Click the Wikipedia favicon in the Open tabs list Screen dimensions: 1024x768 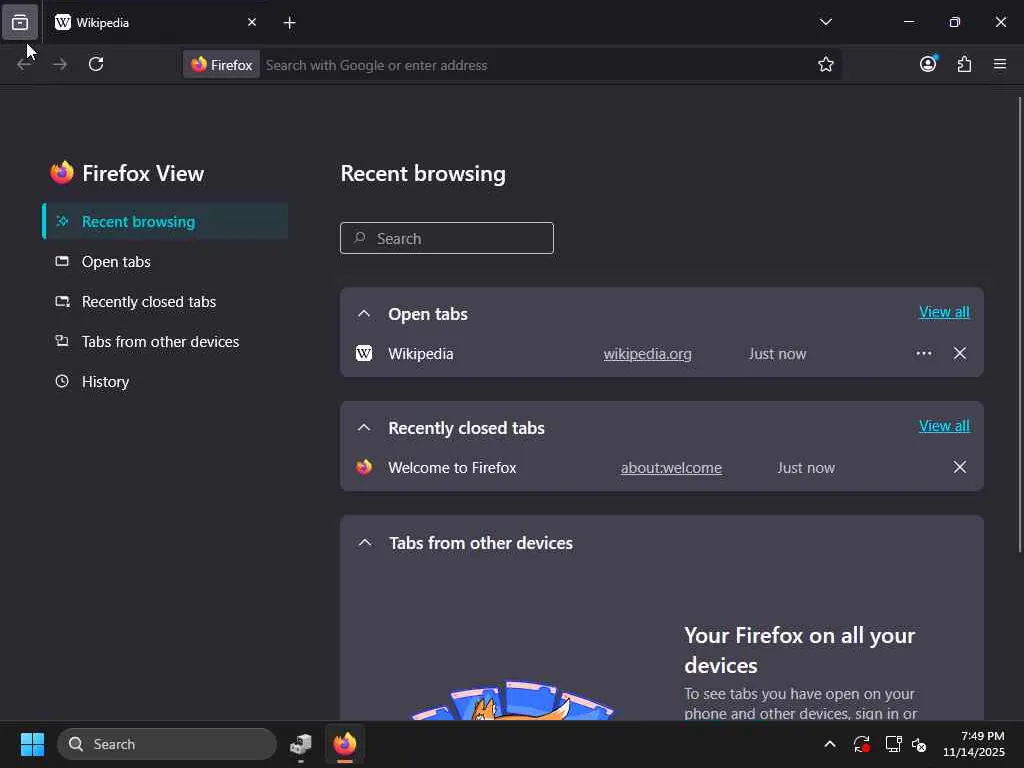coord(364,353)
